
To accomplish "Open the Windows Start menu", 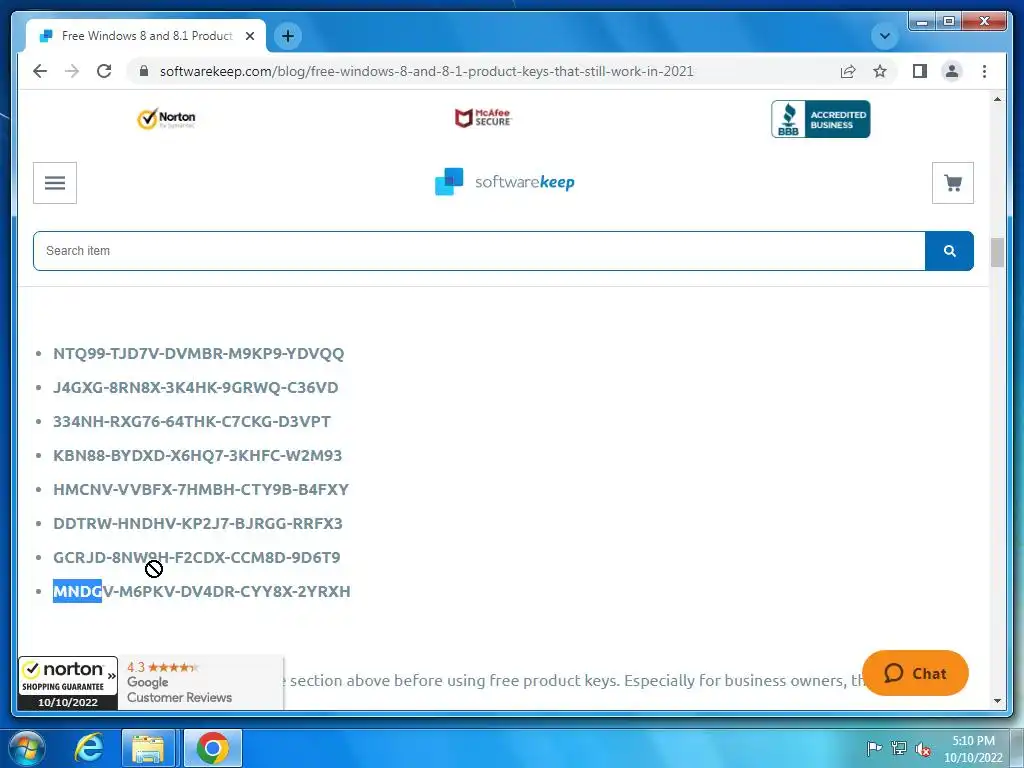I will click(26, 748).
